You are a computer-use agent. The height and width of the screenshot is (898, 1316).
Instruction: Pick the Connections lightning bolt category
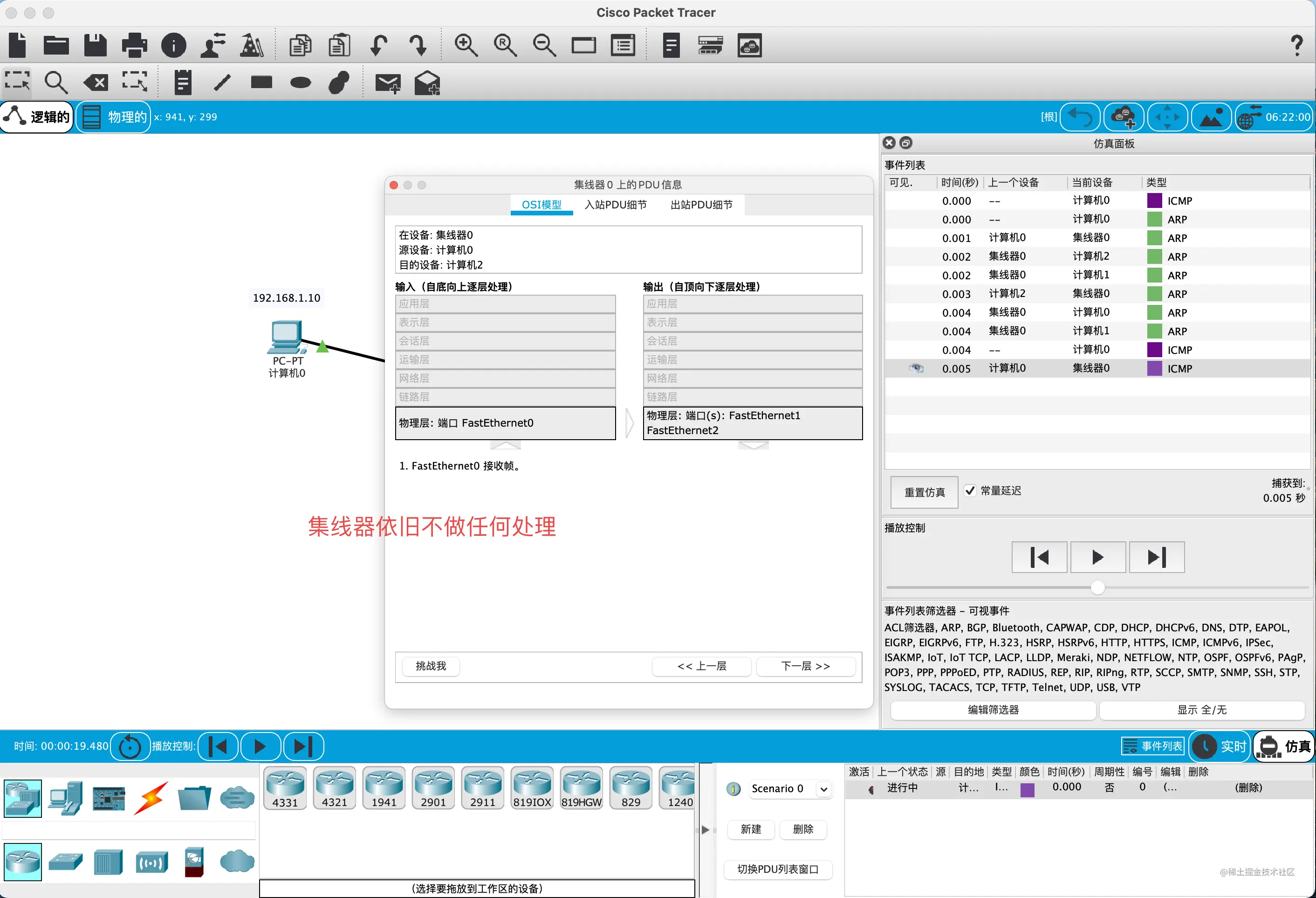(x=151, y=798)
